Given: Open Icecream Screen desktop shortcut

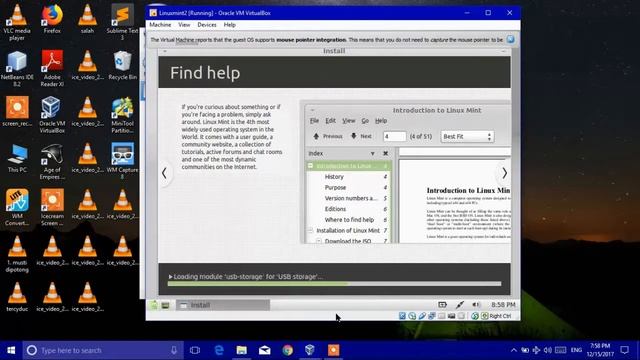Looking at the screenshot, I should tap(52, 207).
